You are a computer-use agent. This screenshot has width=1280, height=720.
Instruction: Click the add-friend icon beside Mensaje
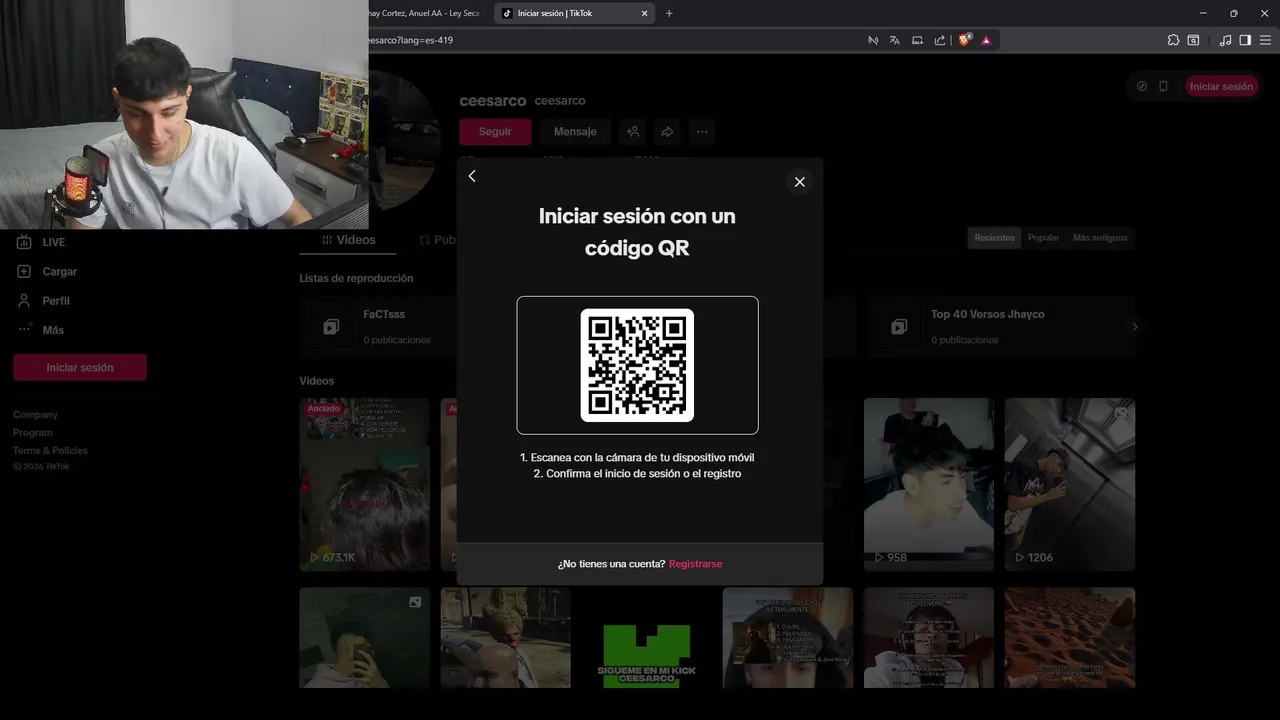tap(633, 132)
